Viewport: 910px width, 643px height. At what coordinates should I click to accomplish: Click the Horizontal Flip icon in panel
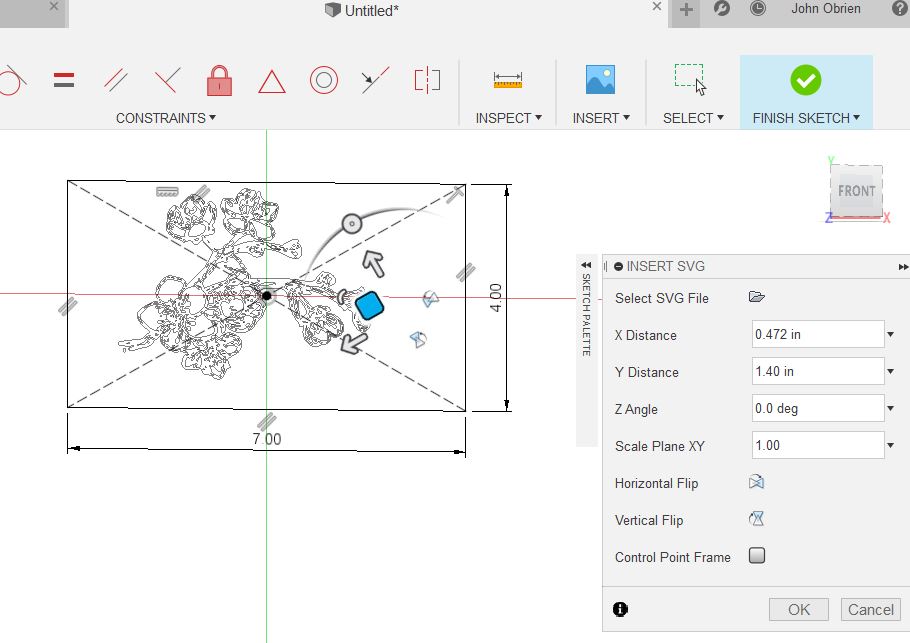(756, 482)
